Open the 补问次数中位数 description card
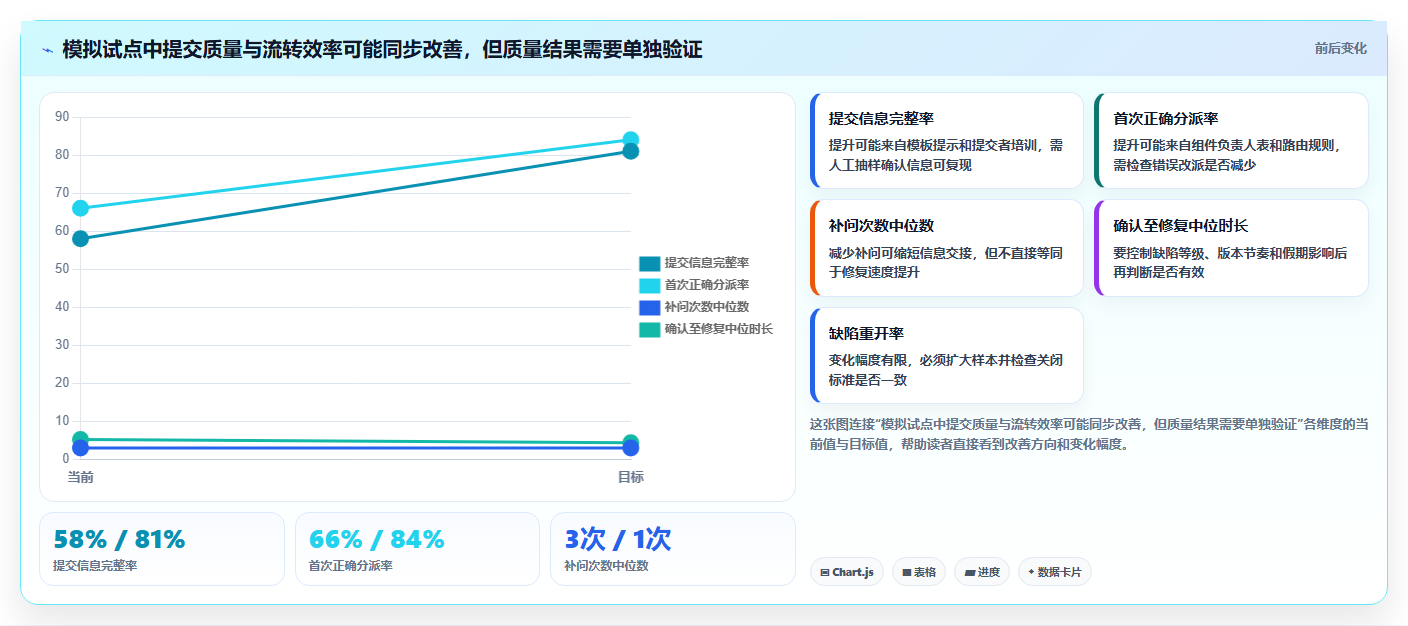The width and height of the screenshot is (1408, 626). [x=947, y=248]
